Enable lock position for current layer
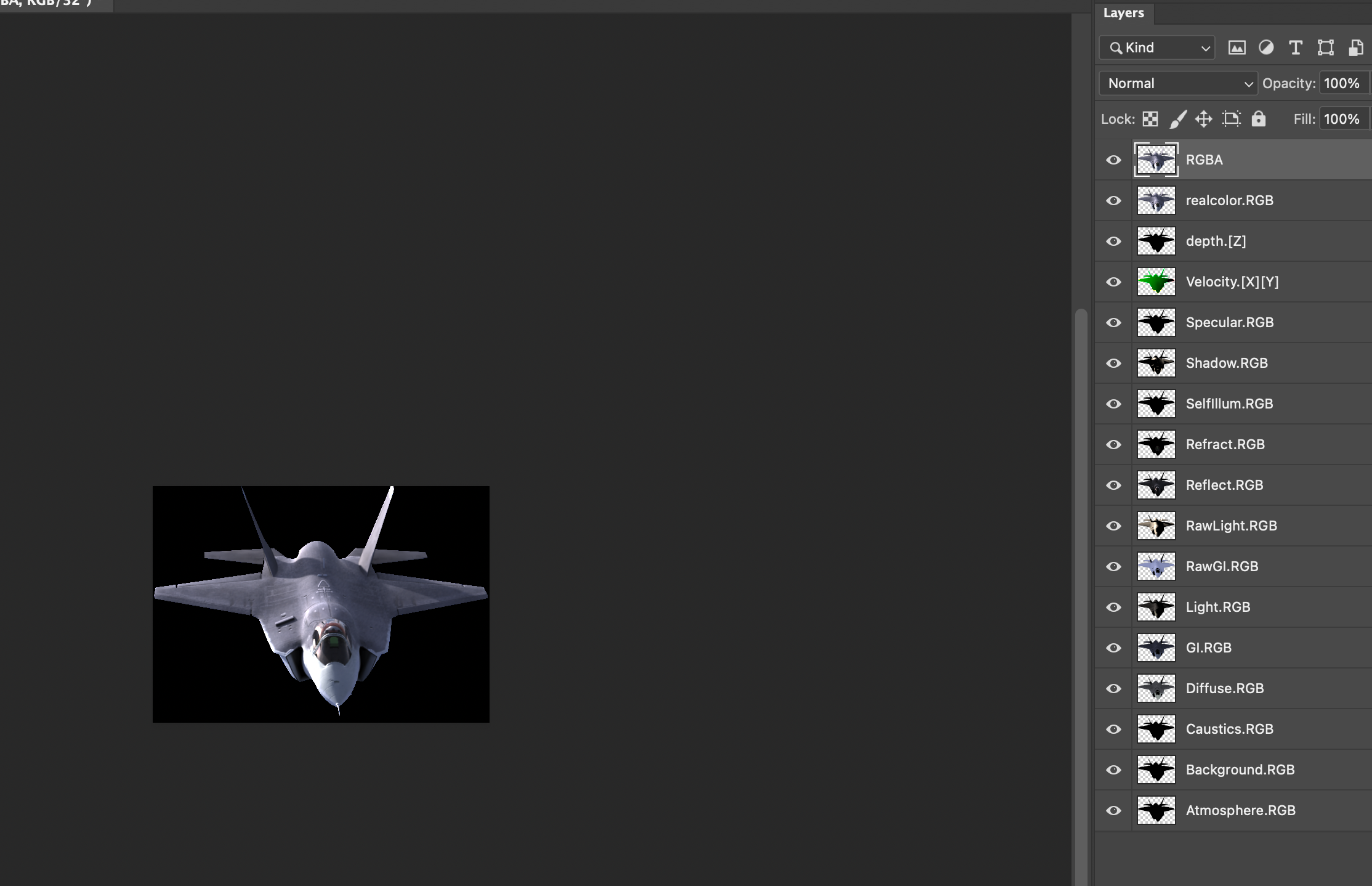1372x886 pixels. point(1204,118)
